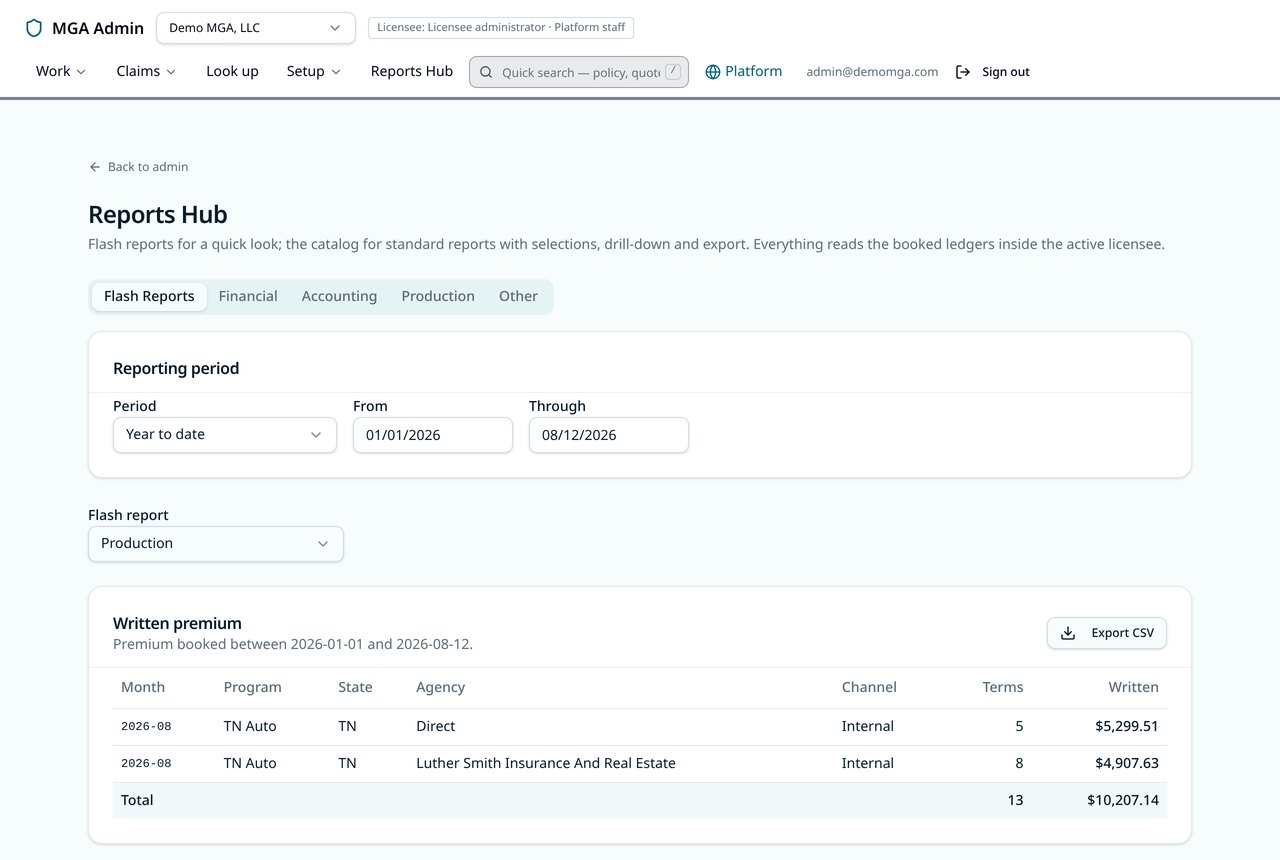This screenshot has height=860, width=1280.
Task: Click the Channel column header
Action: [x=869, y=688]
